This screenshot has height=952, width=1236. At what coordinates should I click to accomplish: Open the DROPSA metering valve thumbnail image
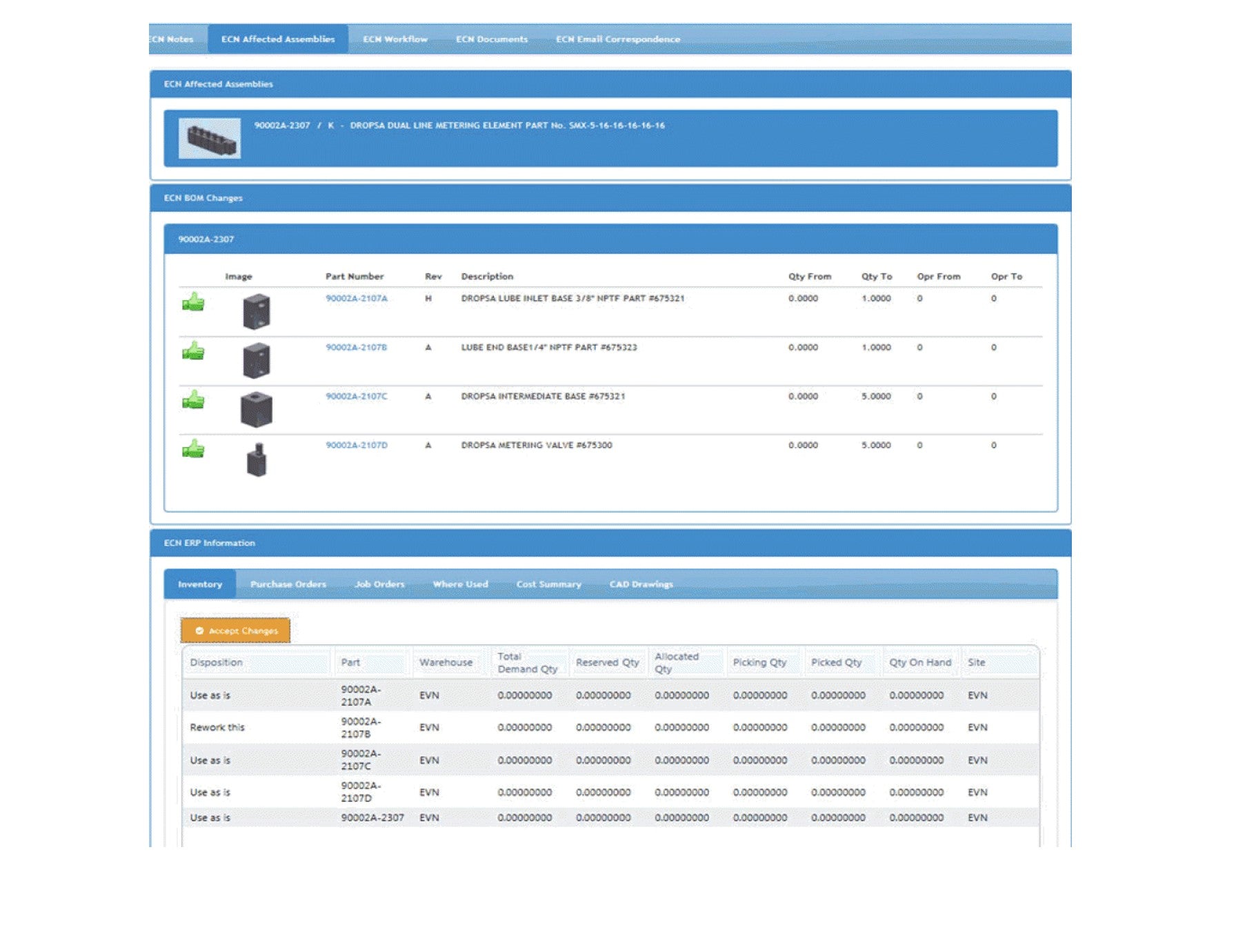coord(256,459)
